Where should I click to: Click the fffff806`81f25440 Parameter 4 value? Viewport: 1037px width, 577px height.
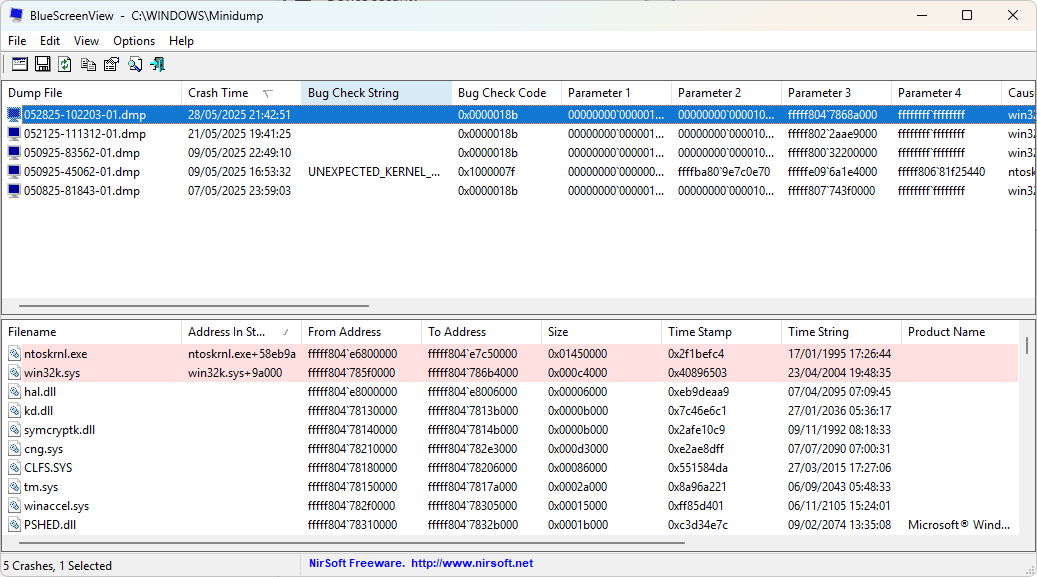[x=941, y=171]
